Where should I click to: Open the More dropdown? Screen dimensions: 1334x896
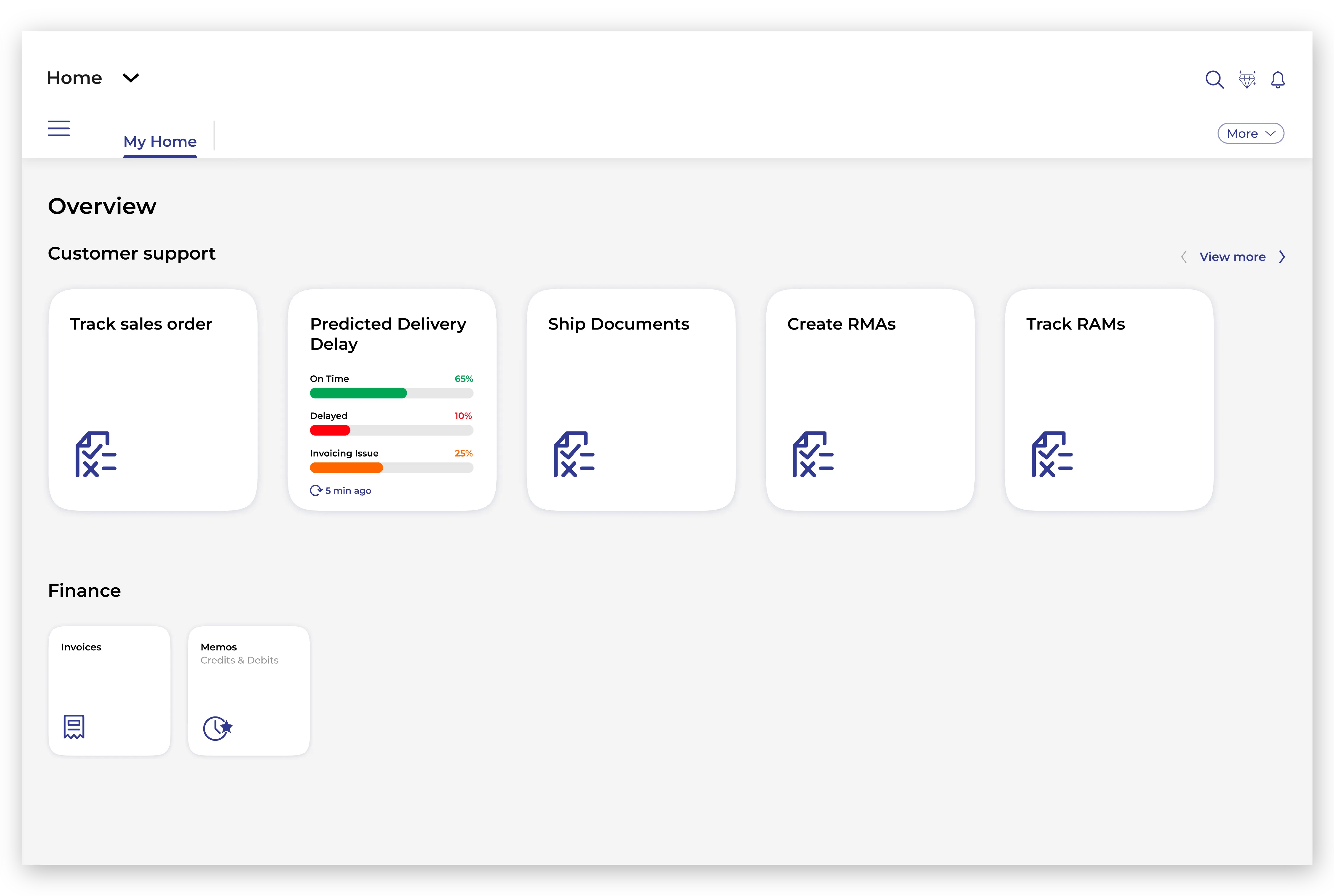[1251, 134]
